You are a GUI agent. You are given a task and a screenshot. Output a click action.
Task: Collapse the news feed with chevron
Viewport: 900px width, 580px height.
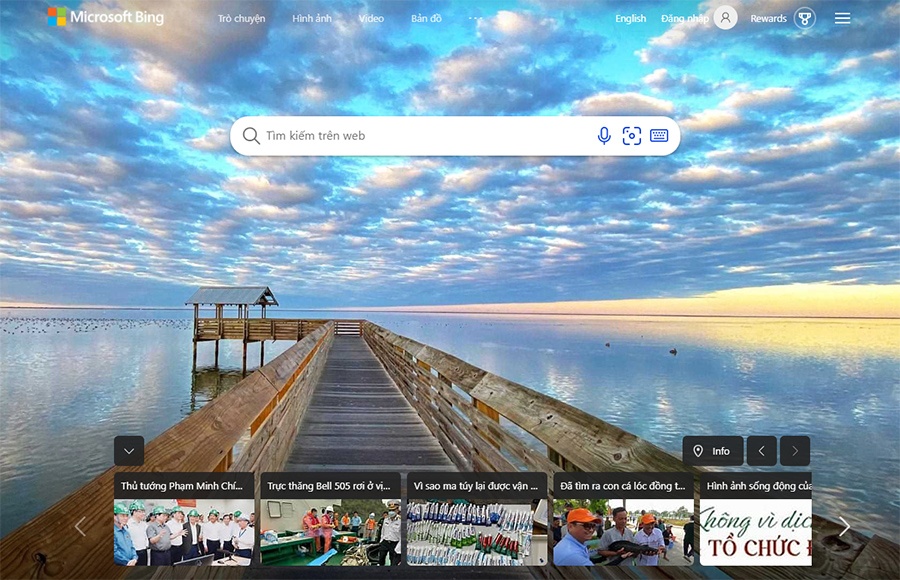tap(129, 451)
